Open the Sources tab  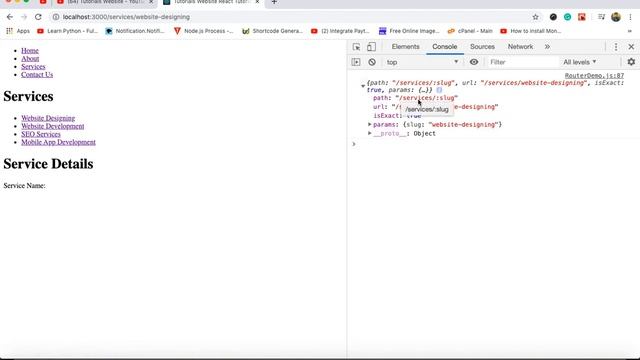point(482,47)
